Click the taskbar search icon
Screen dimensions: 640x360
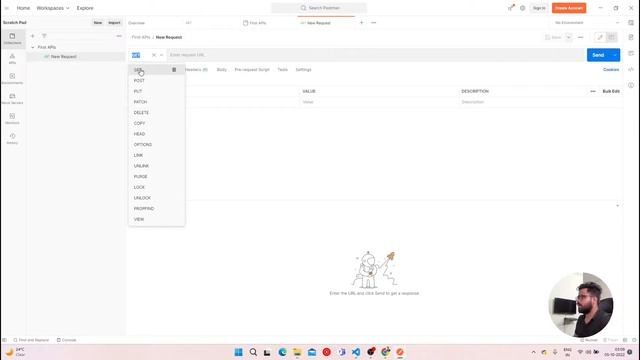pos(253,352)
